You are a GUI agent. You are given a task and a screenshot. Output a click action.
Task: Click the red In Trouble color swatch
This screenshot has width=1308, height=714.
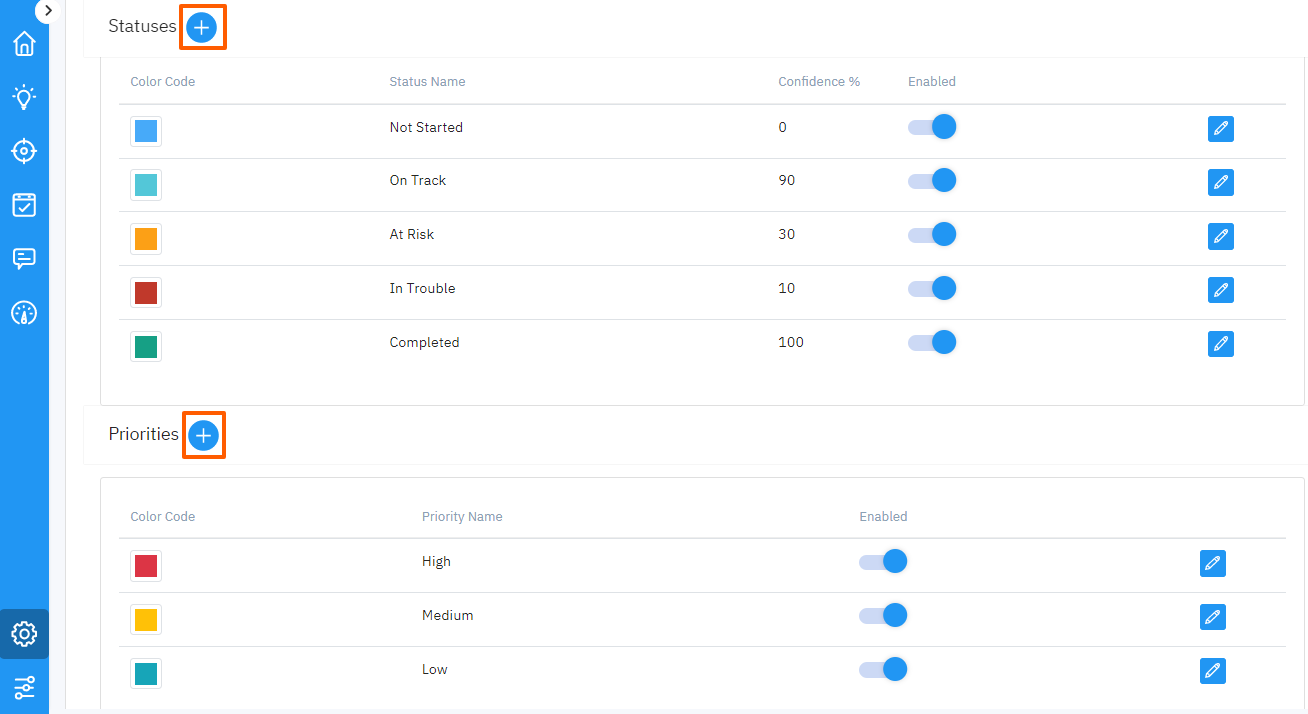point(146,293)
